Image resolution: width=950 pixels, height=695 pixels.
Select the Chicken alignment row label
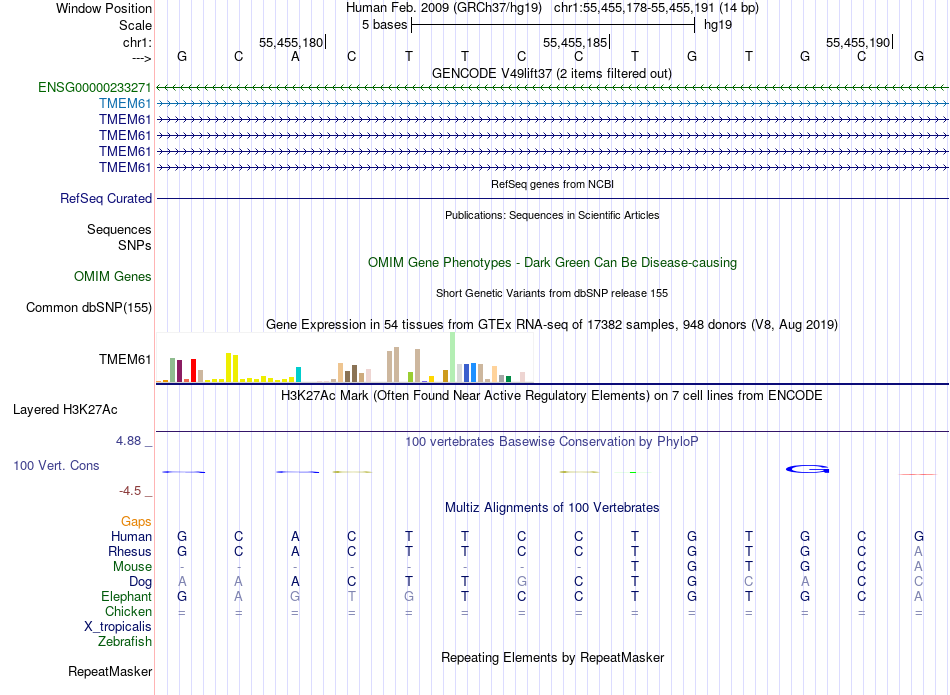coord(128,612)
